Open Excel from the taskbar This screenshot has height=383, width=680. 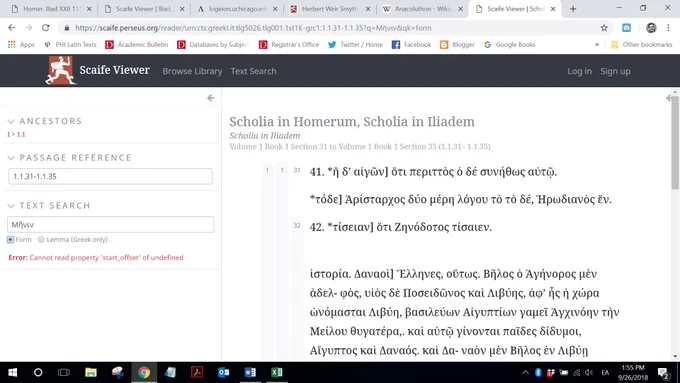coord(277,372)
